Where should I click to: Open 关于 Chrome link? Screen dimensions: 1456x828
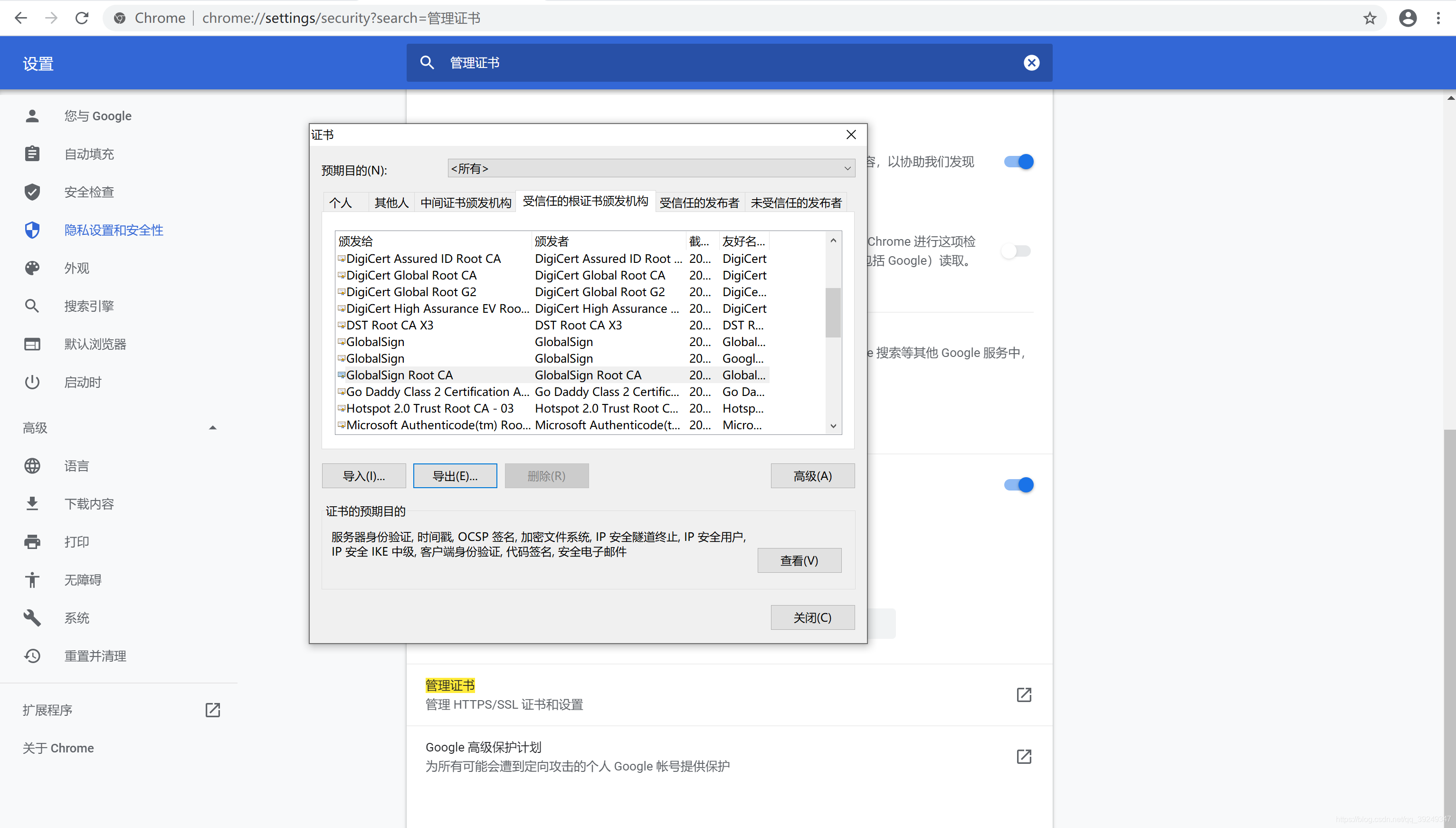click(58, 748)
